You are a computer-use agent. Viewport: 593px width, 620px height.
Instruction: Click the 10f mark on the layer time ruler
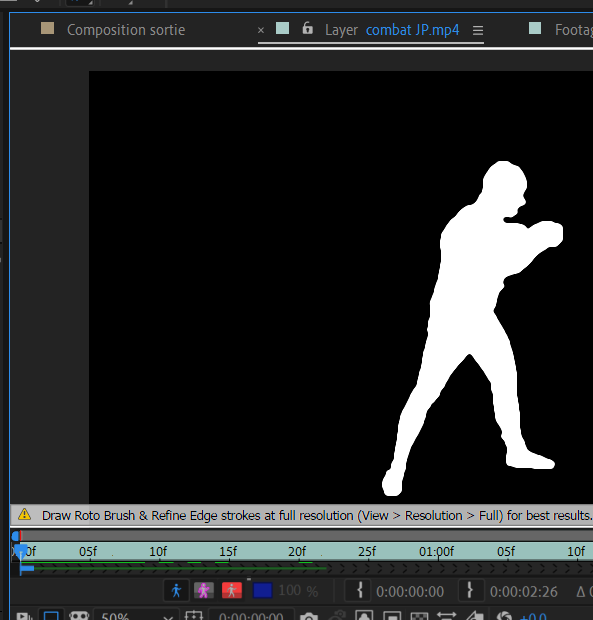pyautogui.click(x=158, y=551)
